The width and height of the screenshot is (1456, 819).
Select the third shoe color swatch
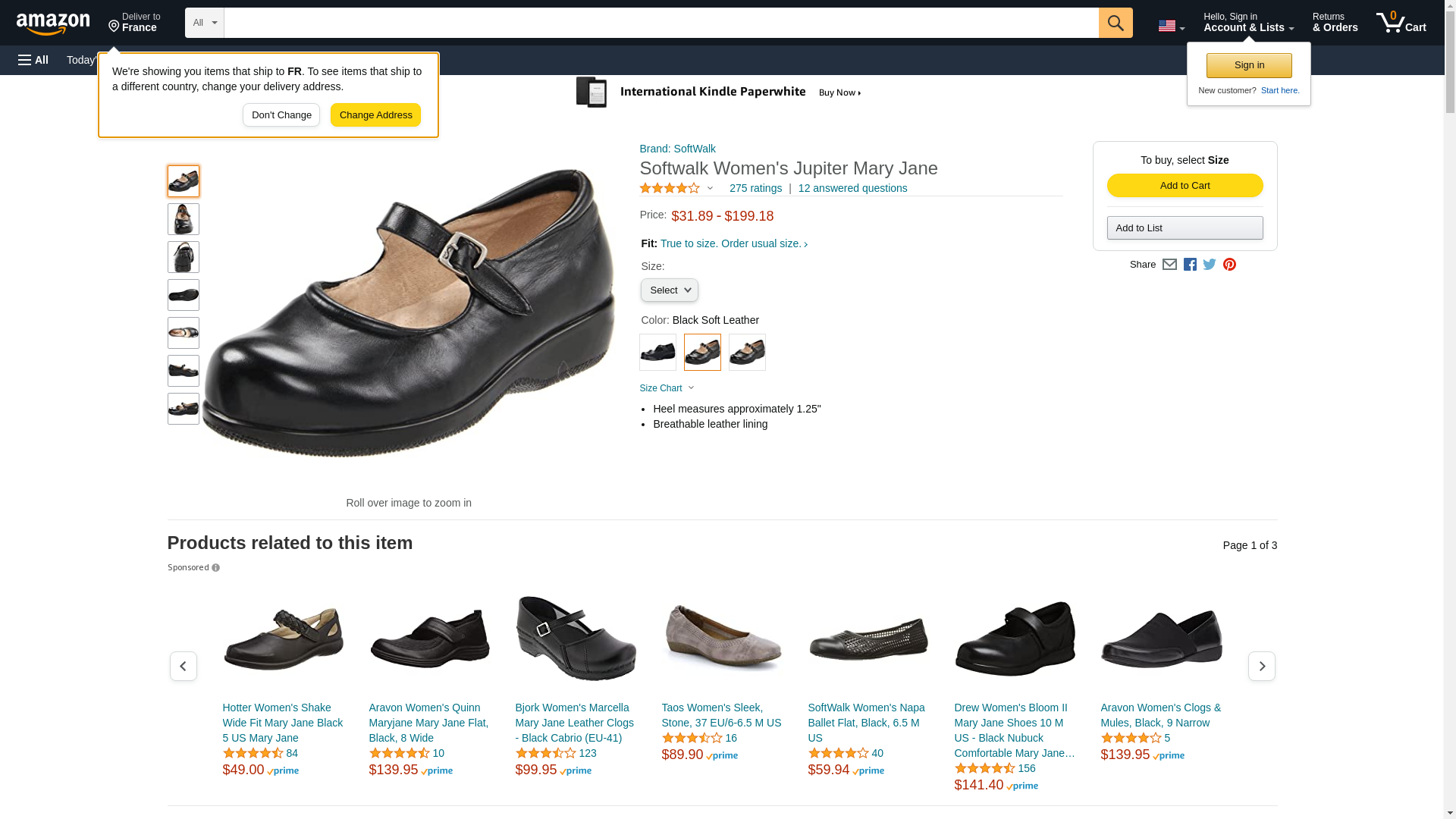pos(747,353)
